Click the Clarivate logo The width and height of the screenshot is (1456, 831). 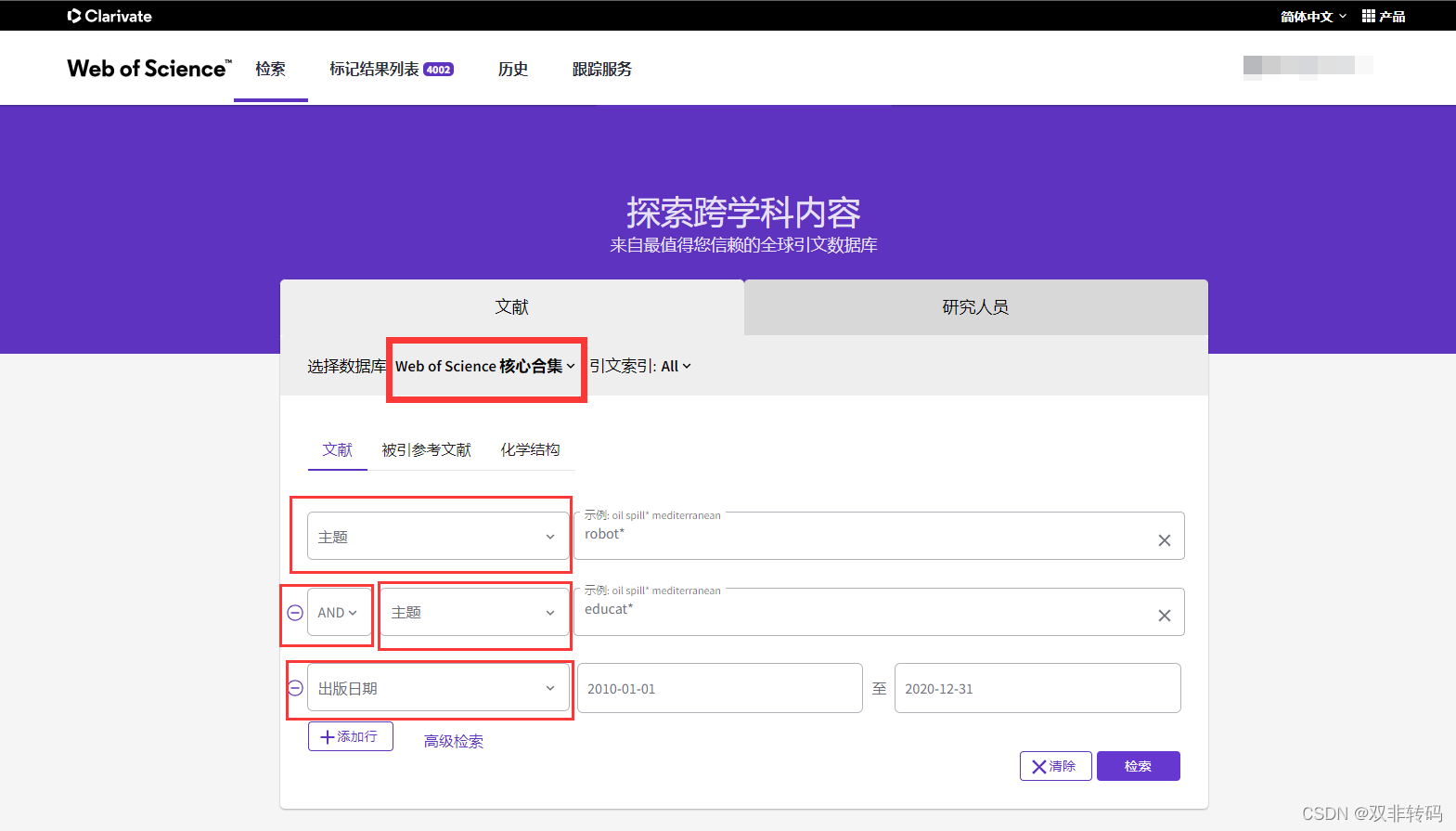110,16
